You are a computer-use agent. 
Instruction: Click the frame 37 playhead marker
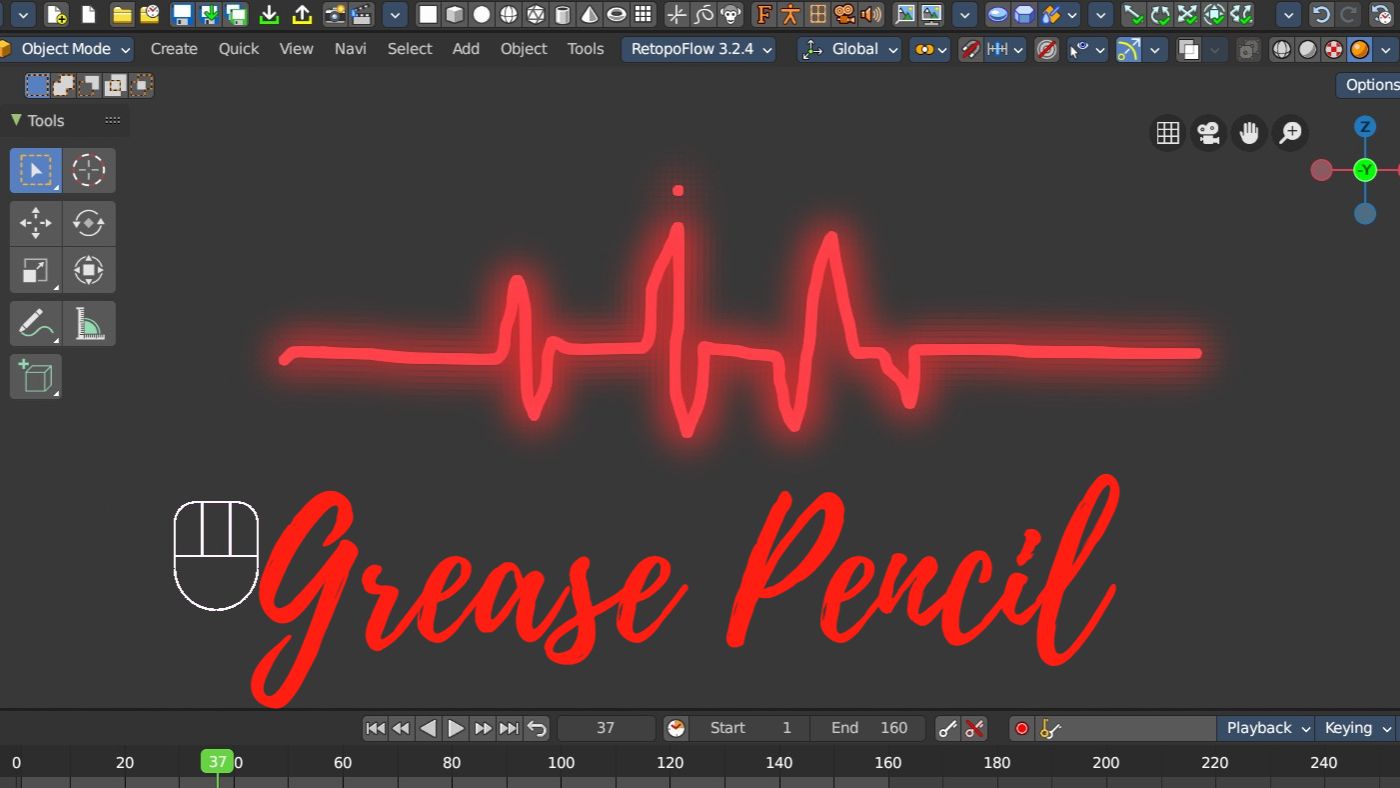[217, 762]
